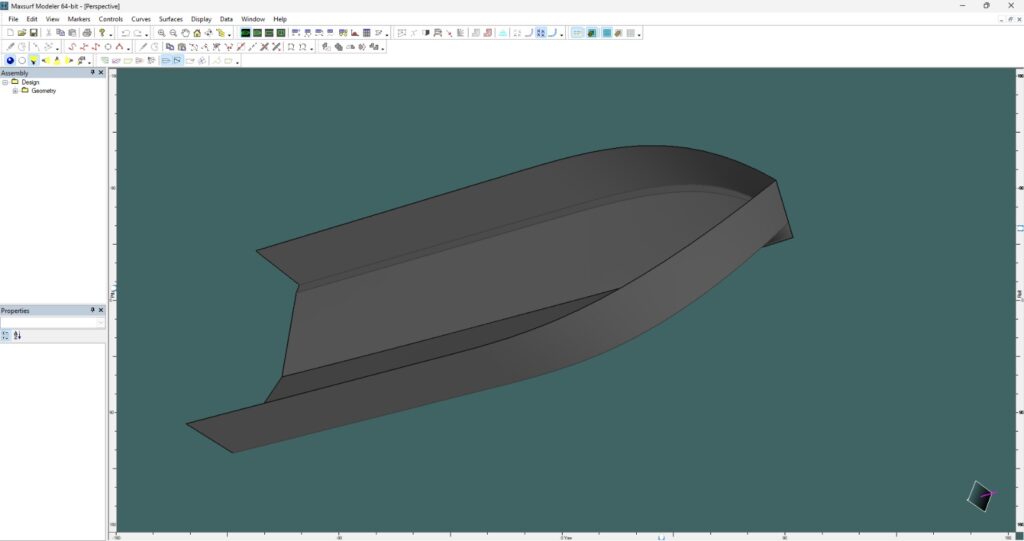Click the New design icon
This screenshot has width=1024, height=541.
pyautogui.click(x=10, y=33)
